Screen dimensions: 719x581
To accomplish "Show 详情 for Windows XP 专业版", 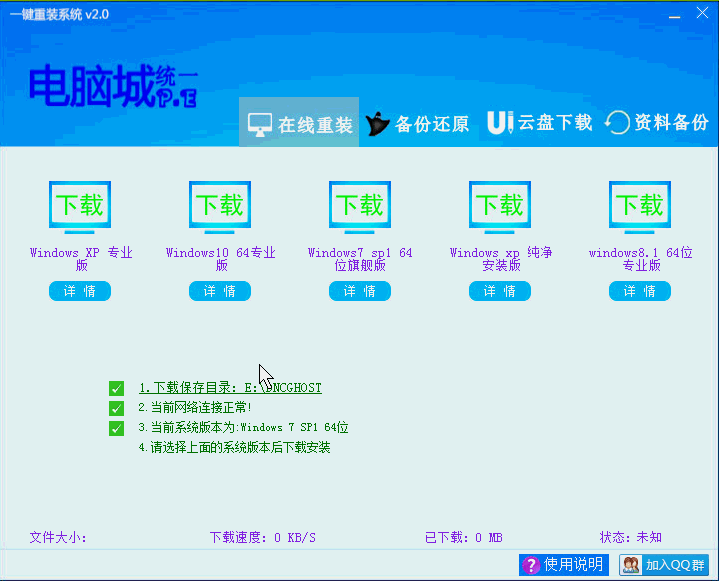I will (80, 291).
